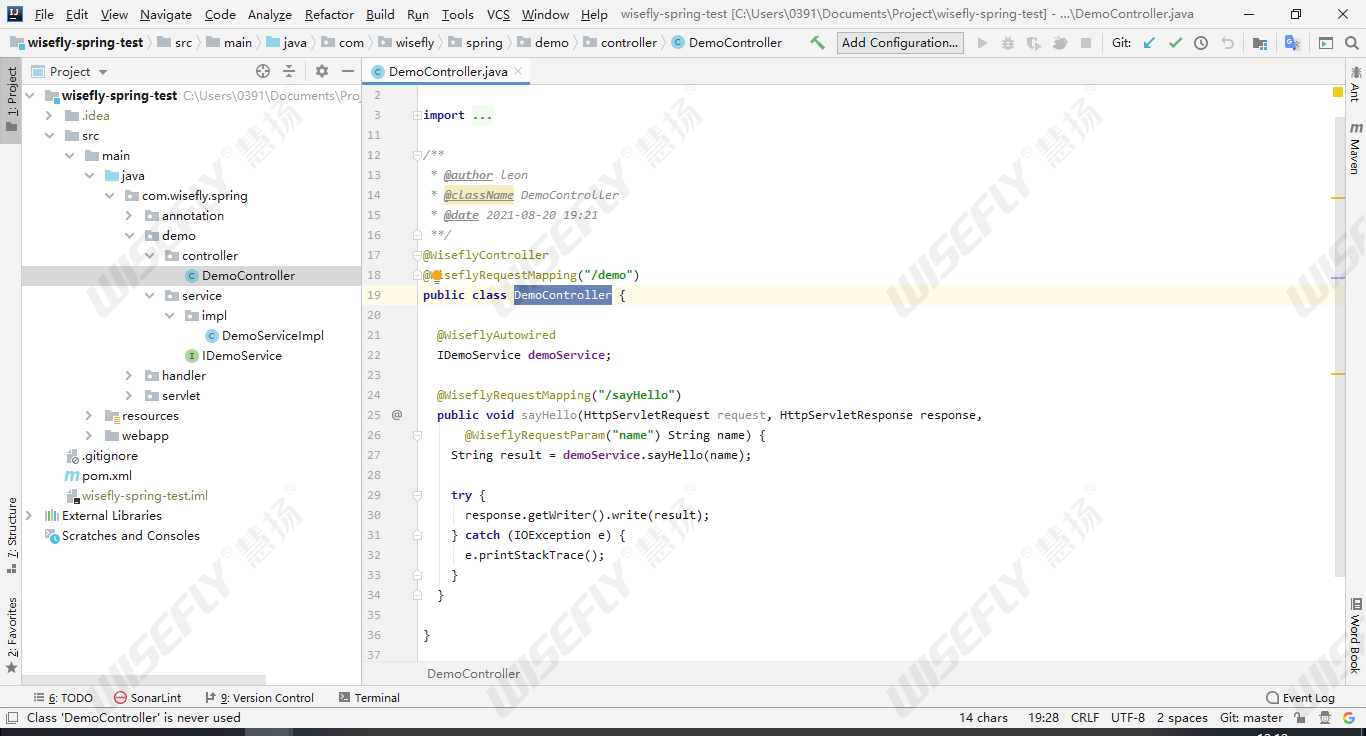Expand the servlet package arrow
This screenshot has width=1366, height=736.
(129, 395)
